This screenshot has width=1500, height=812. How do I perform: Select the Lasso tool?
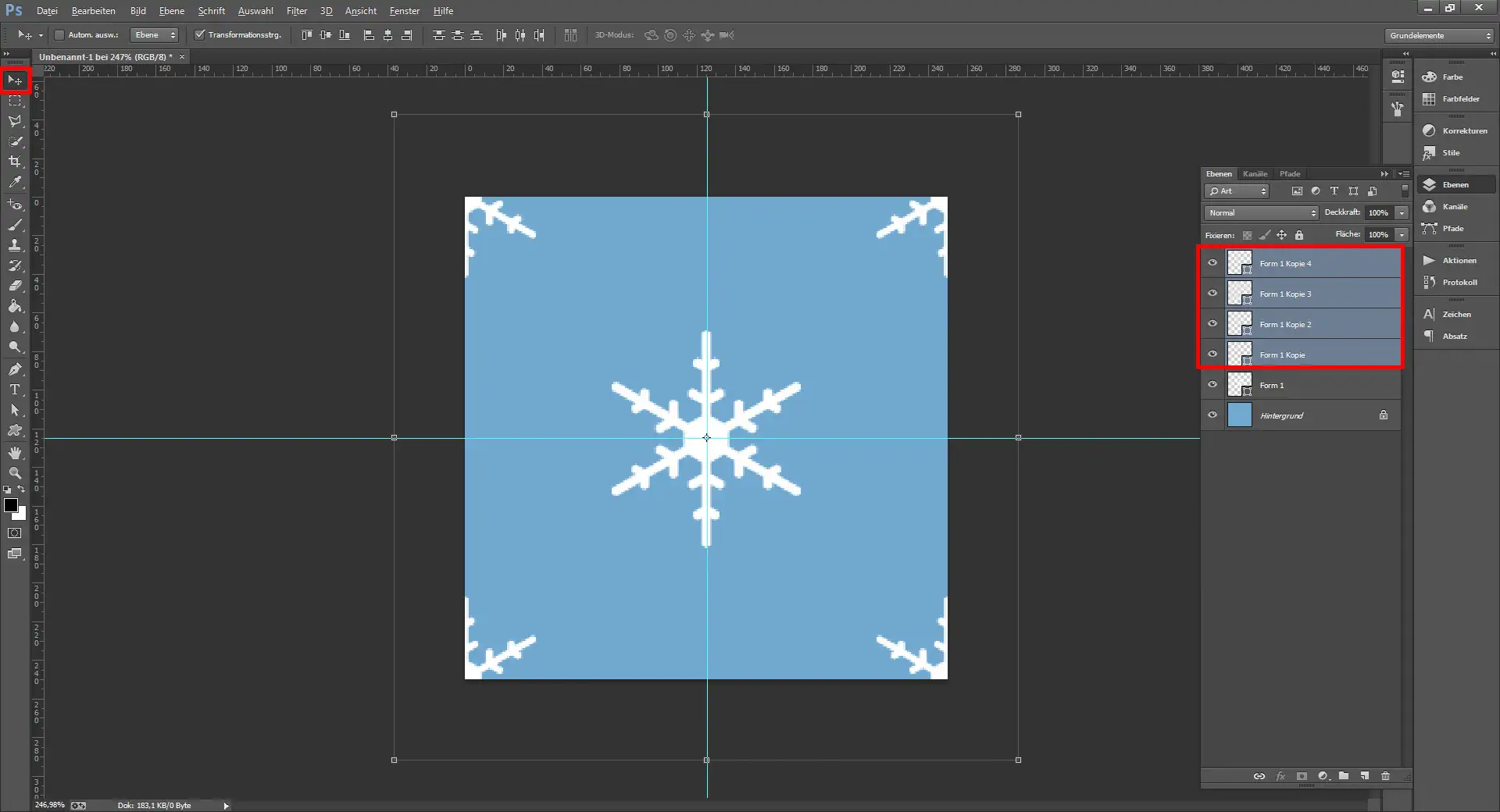pyautogui.click(x=15, y=121)
